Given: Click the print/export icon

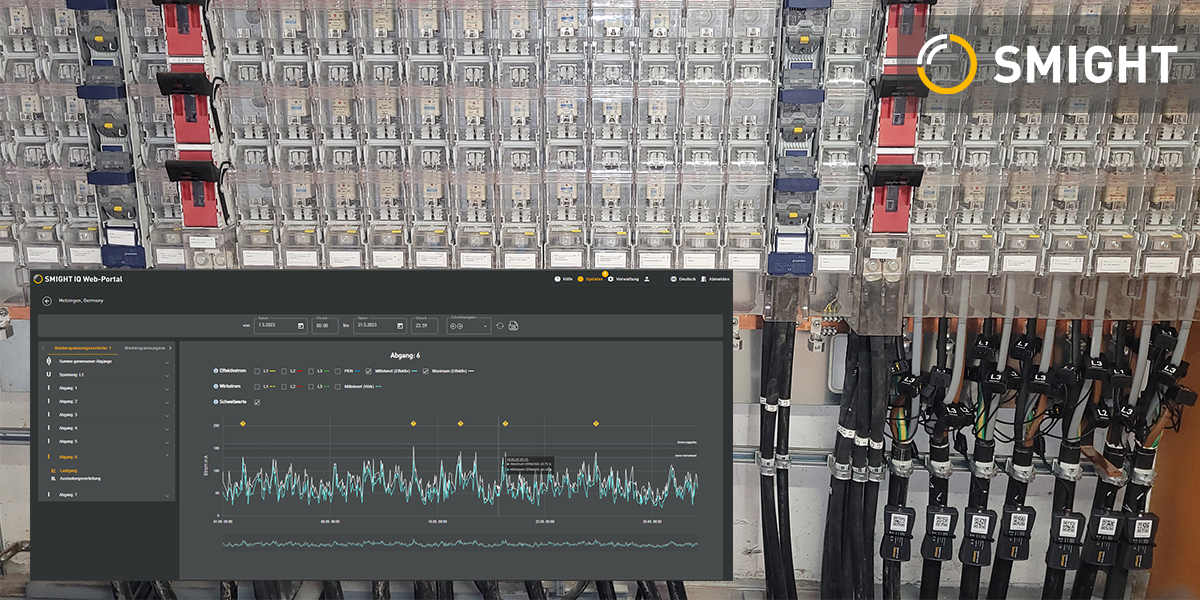Looking at the screenshot, I should click(x=513, y=326).
